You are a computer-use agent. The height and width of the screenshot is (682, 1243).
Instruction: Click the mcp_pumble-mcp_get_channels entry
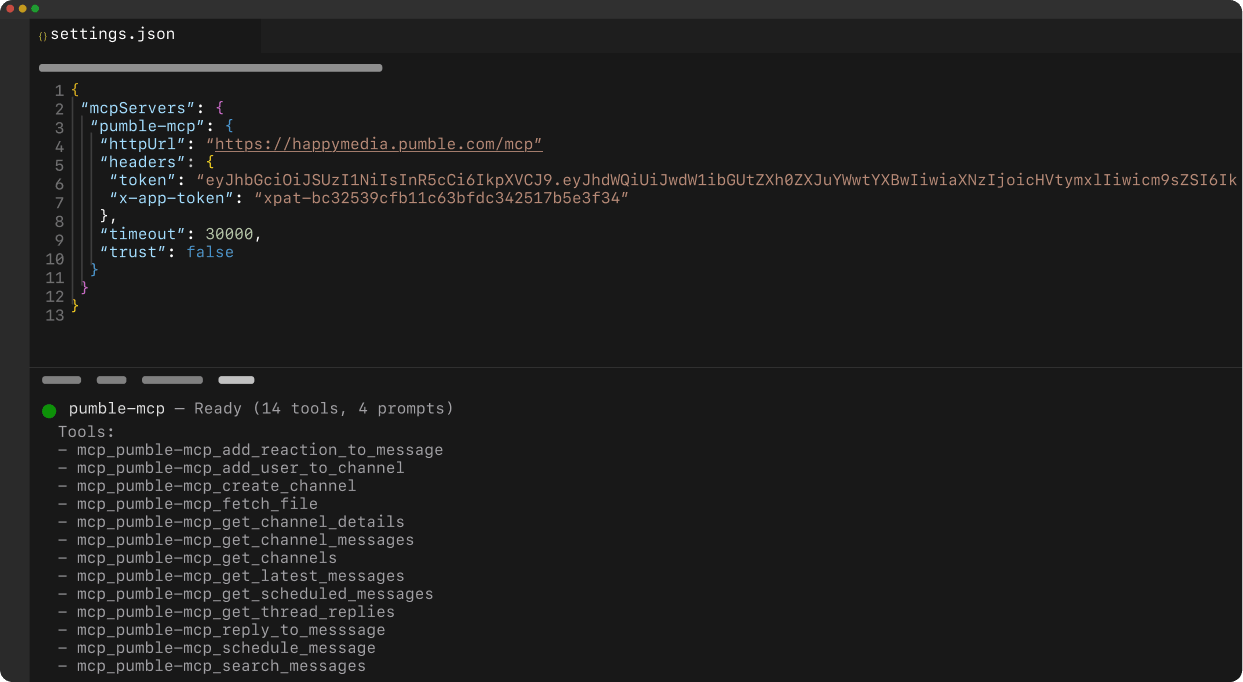tap(207, 558)
